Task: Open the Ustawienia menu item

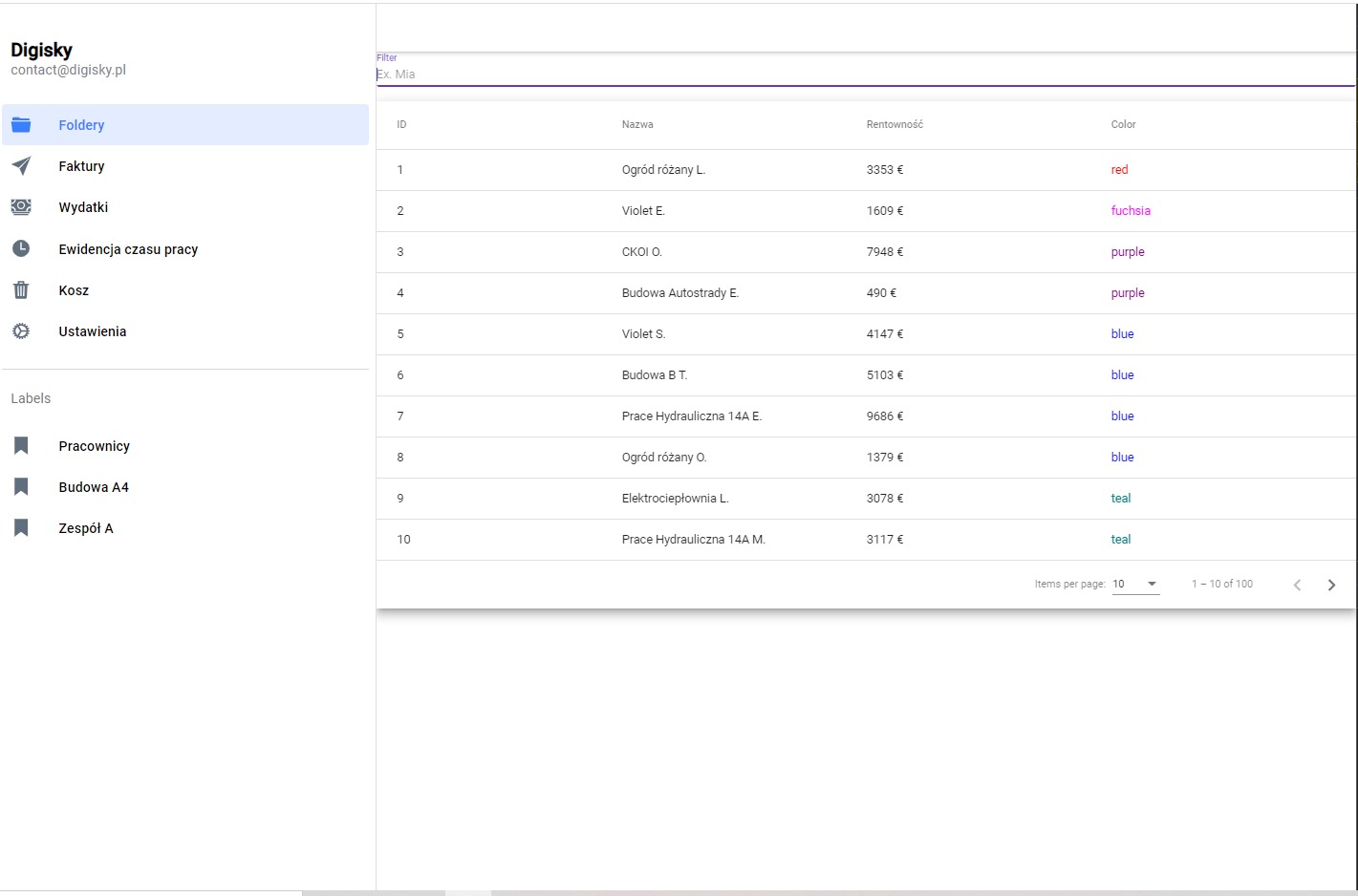Action: [92, 331]
